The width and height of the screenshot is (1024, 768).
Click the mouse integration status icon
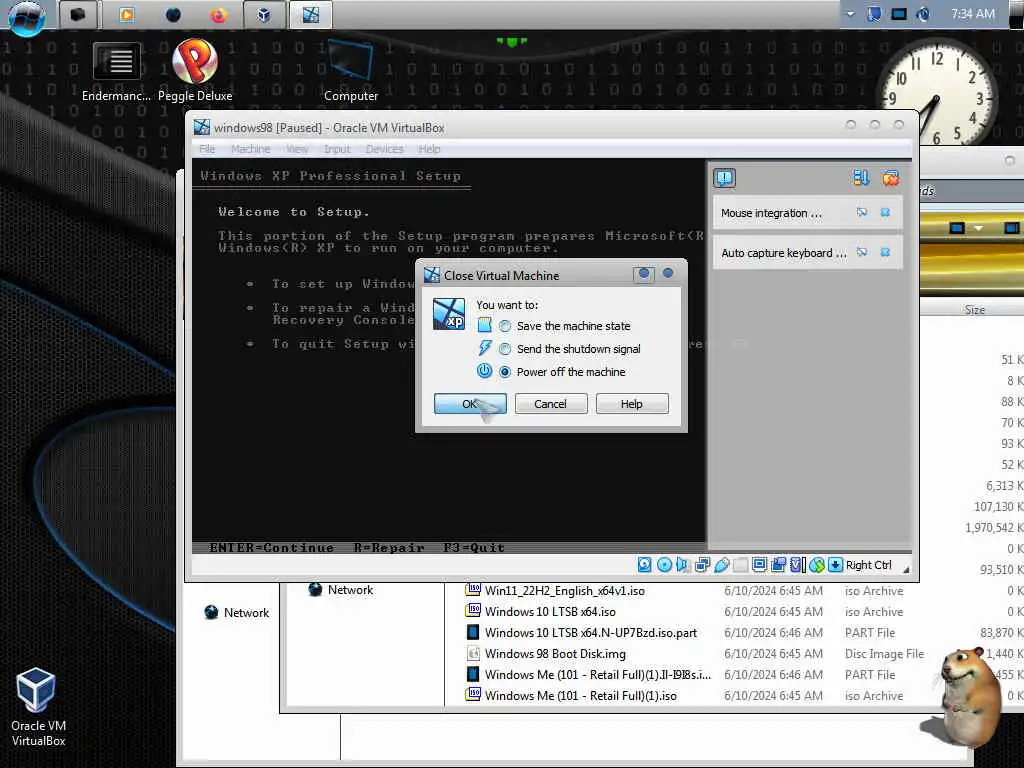pos(817,565)
